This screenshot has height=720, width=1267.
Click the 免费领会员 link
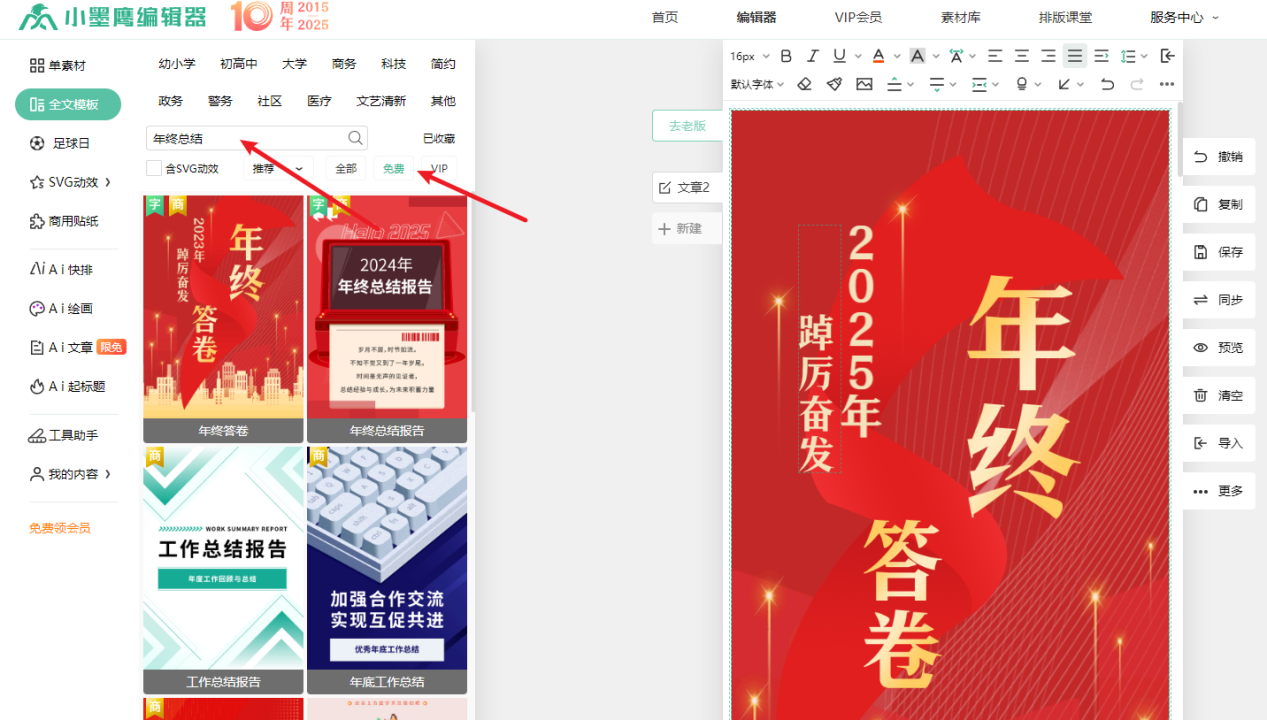[60, 528]
